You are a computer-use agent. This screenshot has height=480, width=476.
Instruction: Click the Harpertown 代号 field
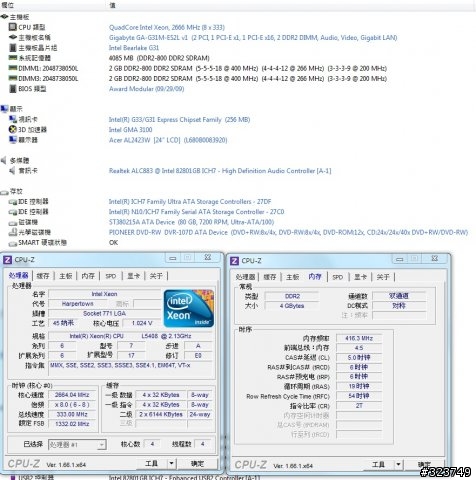coord(77,304)
